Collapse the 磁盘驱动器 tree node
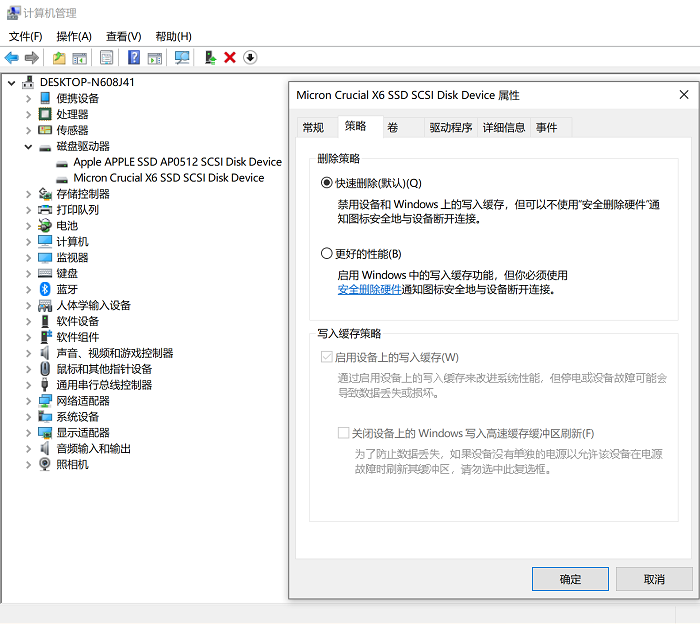The image size is (700, 624). coord(28,146)
